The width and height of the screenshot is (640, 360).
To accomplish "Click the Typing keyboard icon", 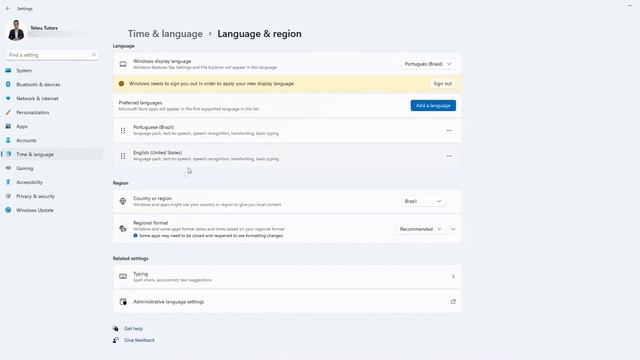I will coord(123,277).
